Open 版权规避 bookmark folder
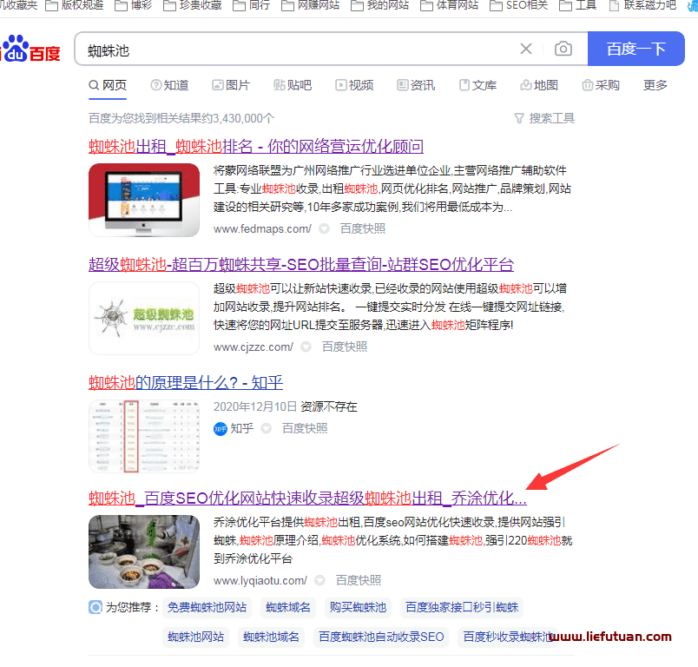The height and width of the screenshot is (667, 698). pos(74,5)
